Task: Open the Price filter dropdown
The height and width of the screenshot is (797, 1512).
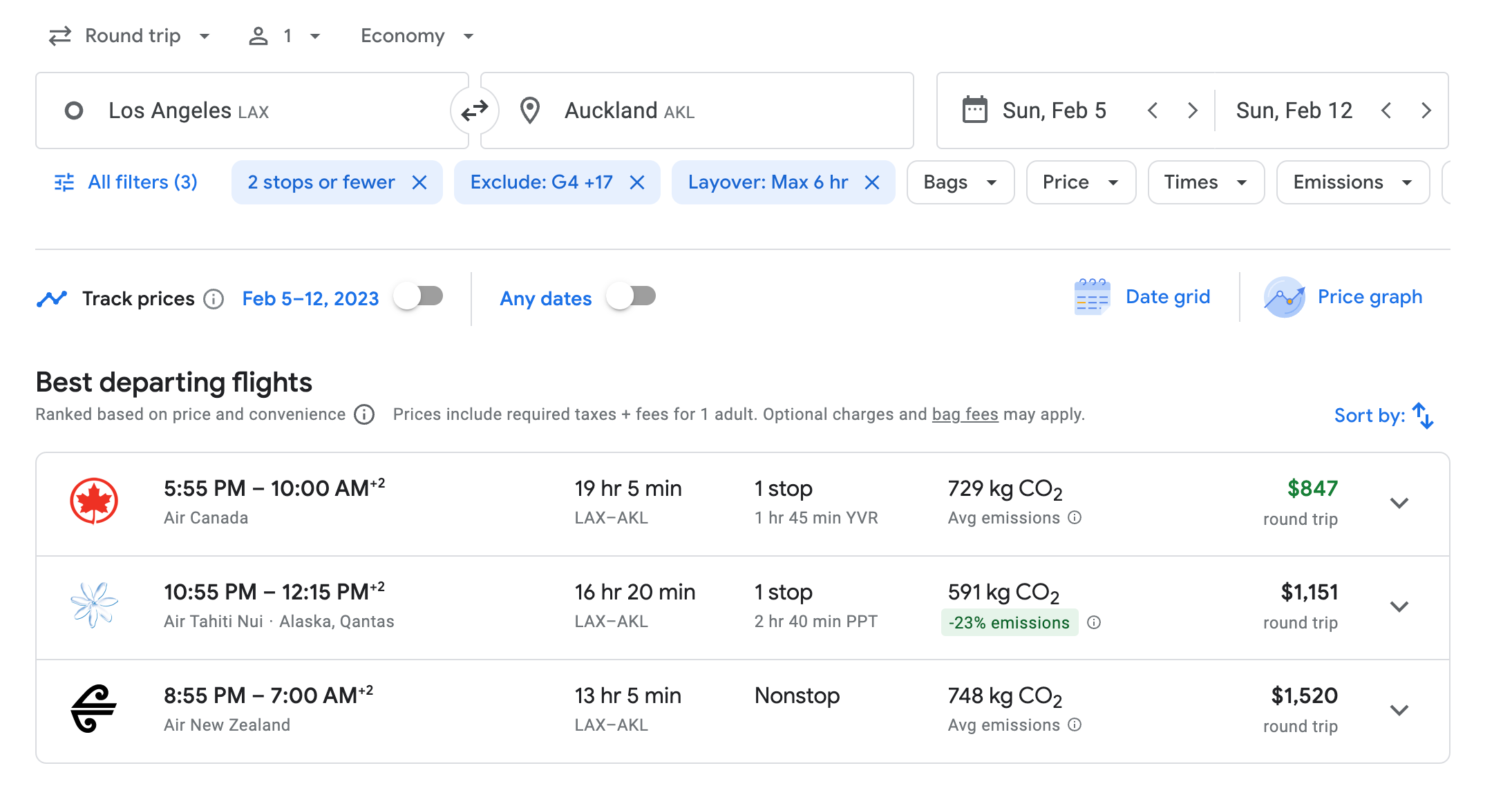Action: point(1081,182)
